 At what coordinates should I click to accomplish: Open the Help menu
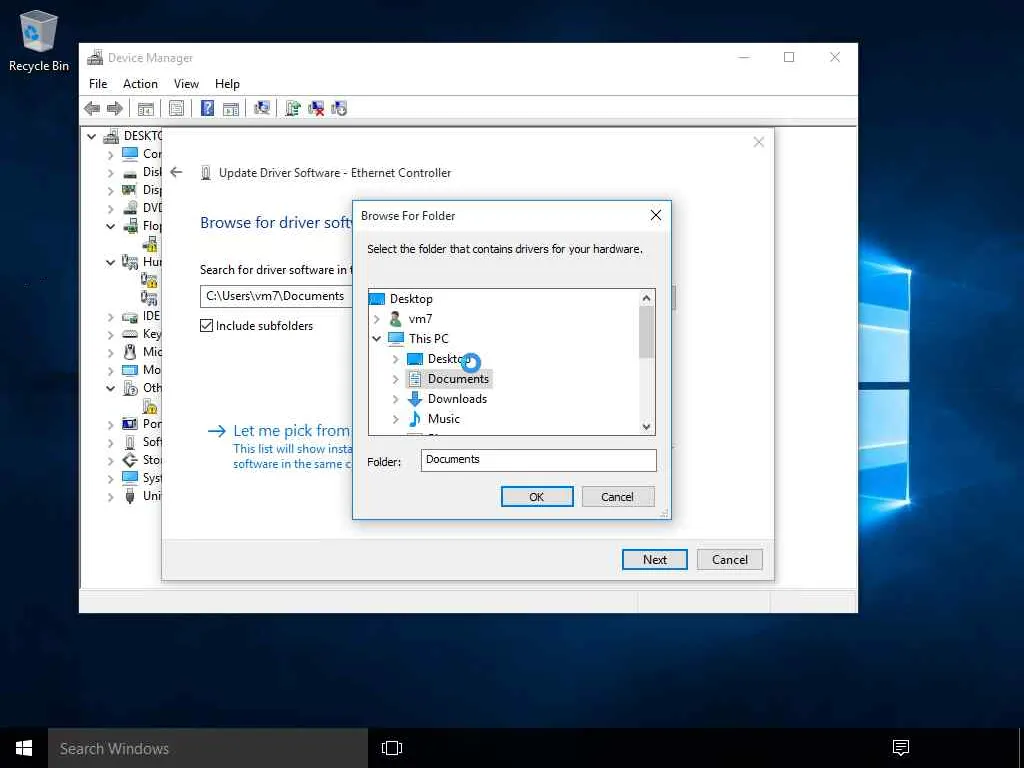[x=227, y=84]
